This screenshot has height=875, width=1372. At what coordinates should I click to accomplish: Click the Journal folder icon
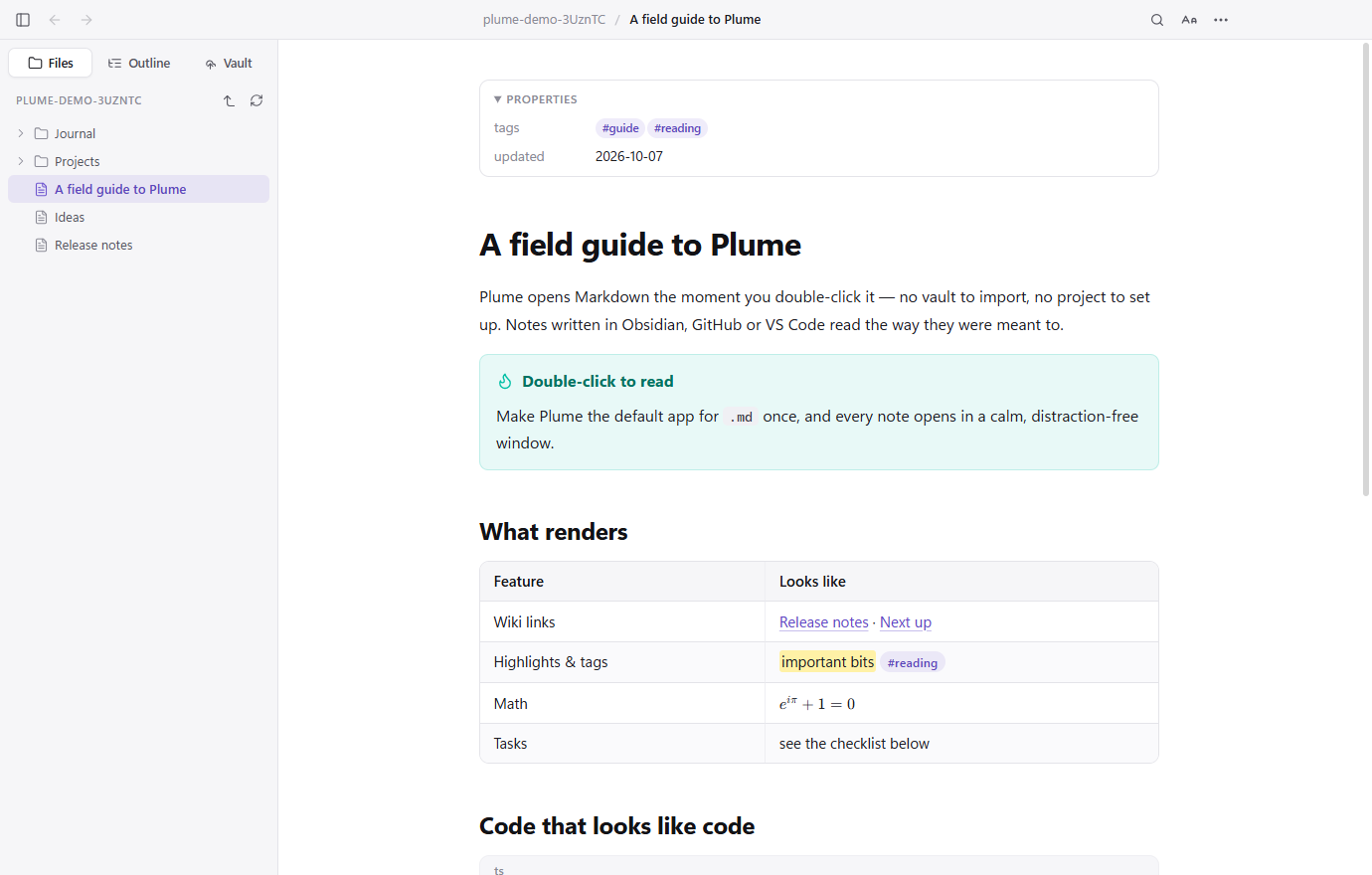[42, 133]
